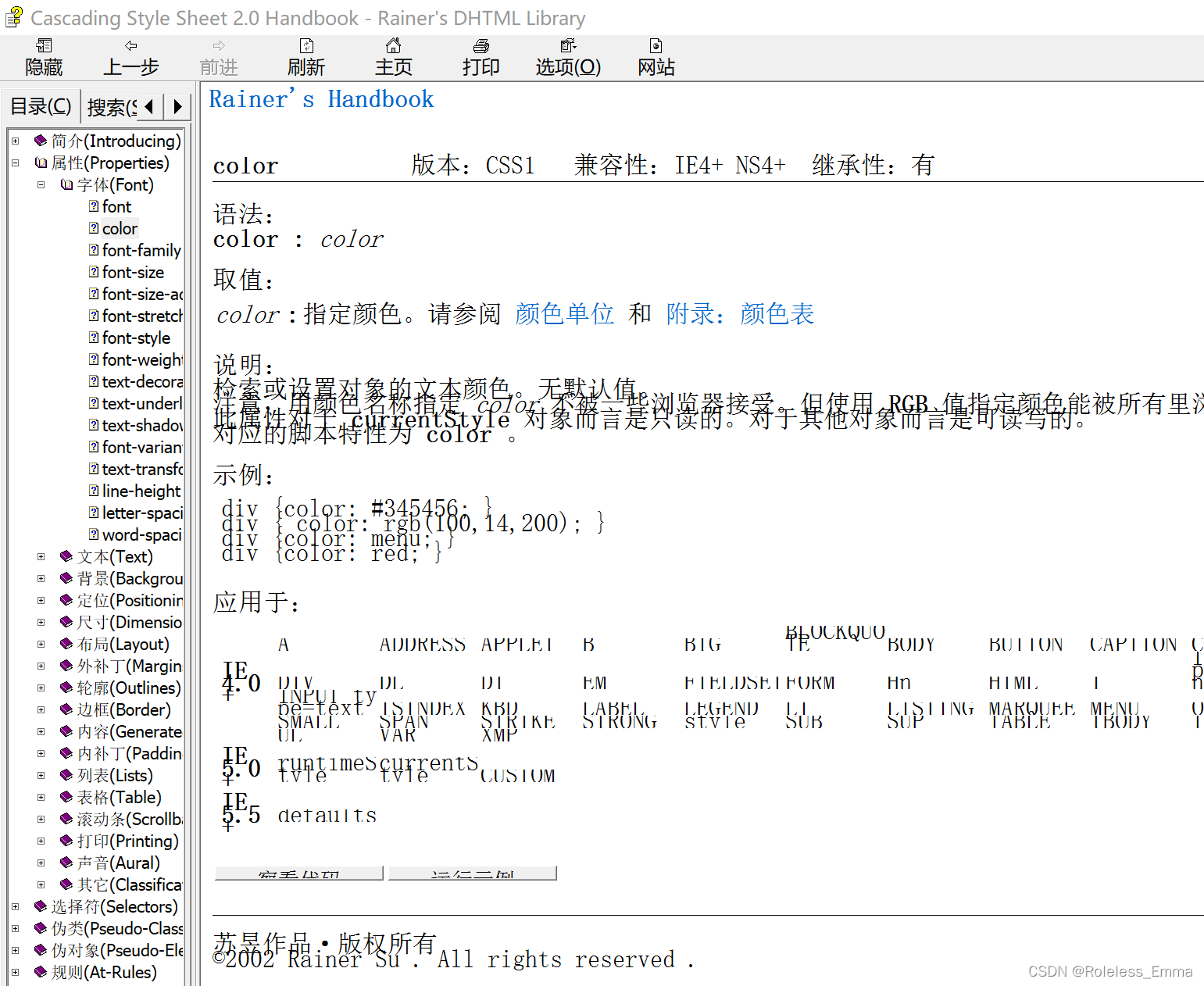Click the font-stretch tree item

coord(142,316)
